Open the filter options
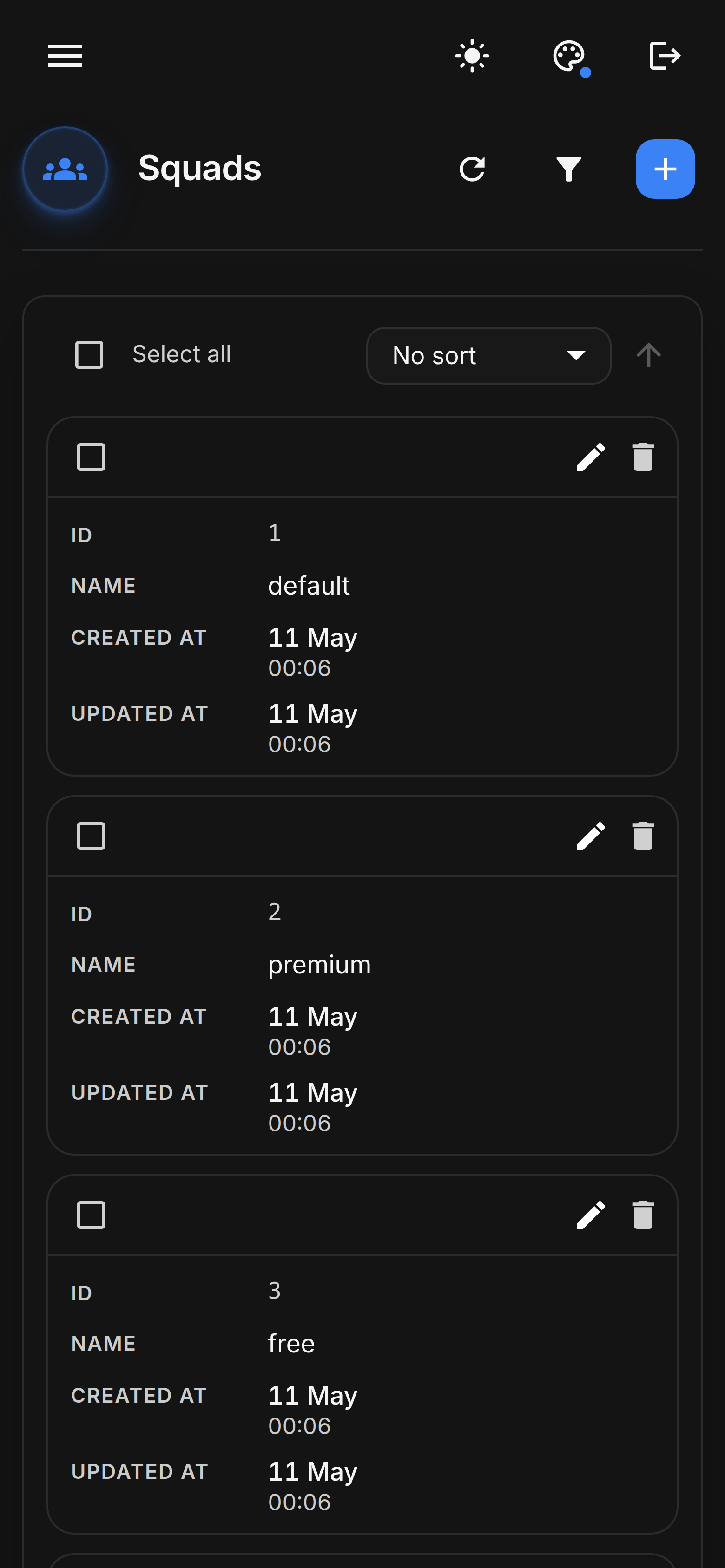The width and height of the screenshot is (725, 1568). [568, 169]
